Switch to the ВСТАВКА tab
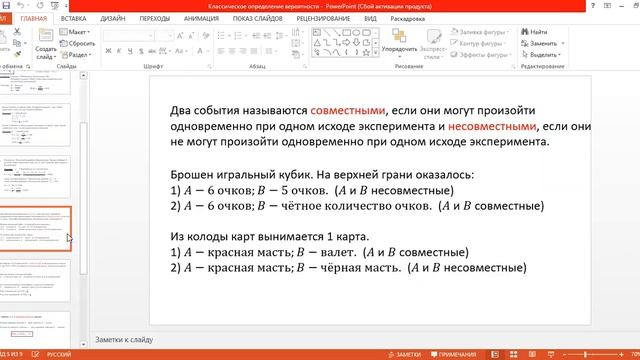Viewport: 640px width, 360px height. point(73,19)
